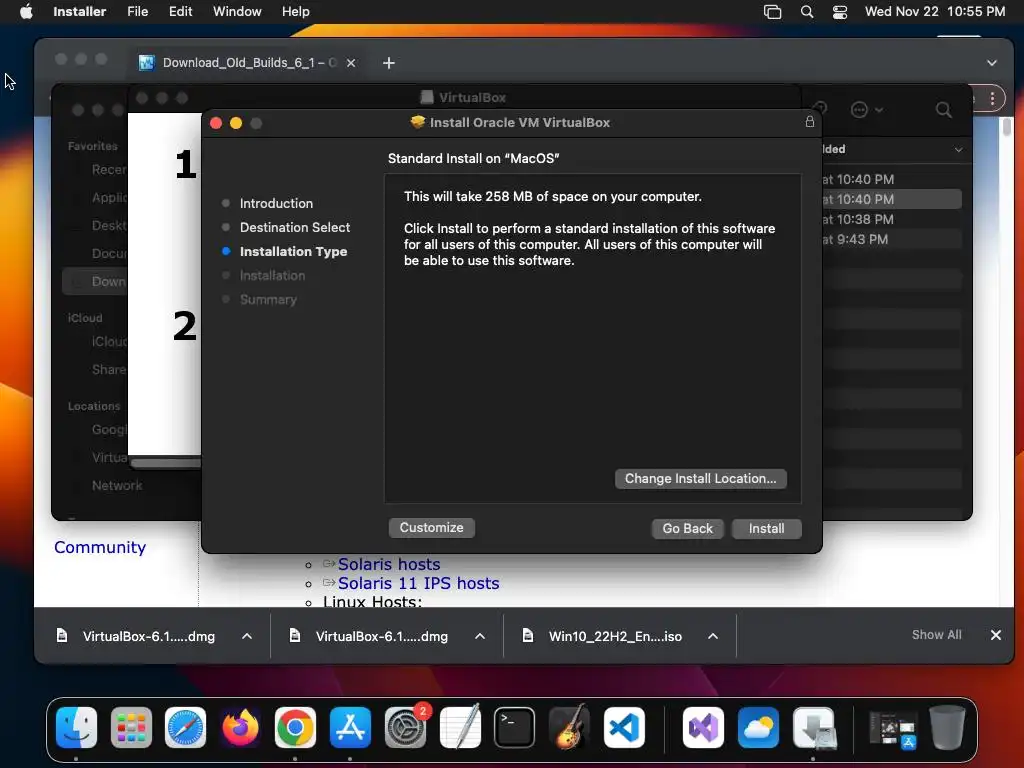Close the downloads bar
1024x768 pixels.
996,635
